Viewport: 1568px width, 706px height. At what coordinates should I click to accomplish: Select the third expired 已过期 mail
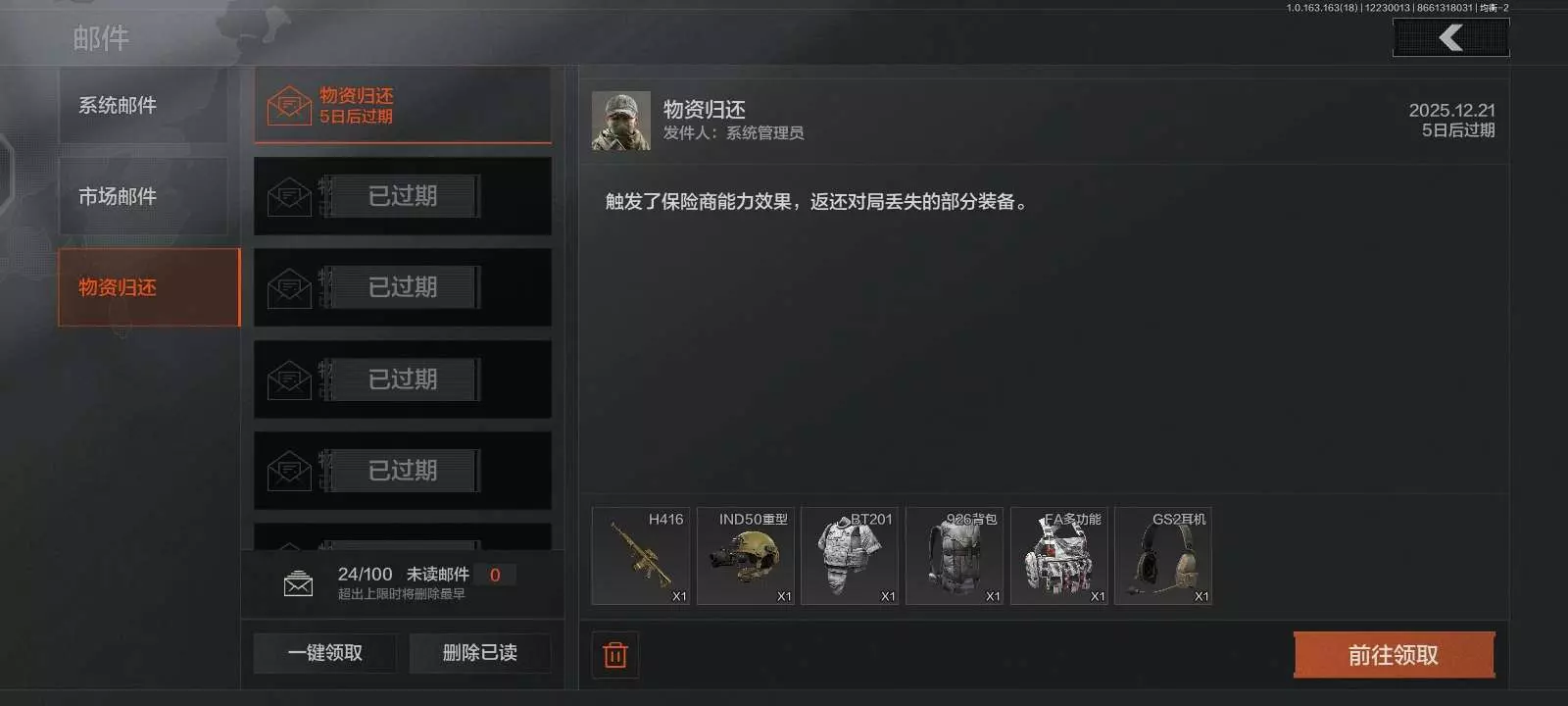click(403, 379)
